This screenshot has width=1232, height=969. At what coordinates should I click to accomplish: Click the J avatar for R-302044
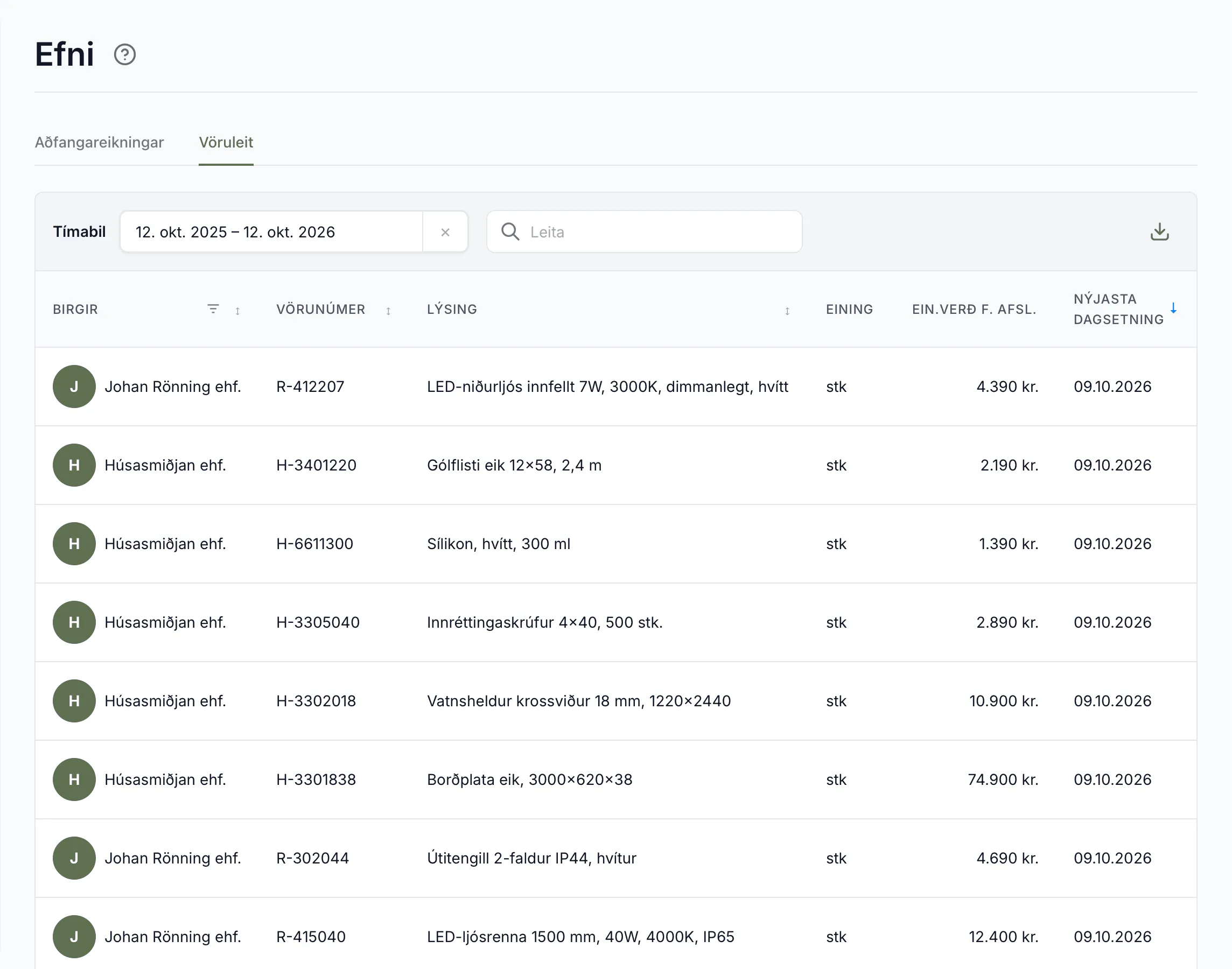point(74,858)
